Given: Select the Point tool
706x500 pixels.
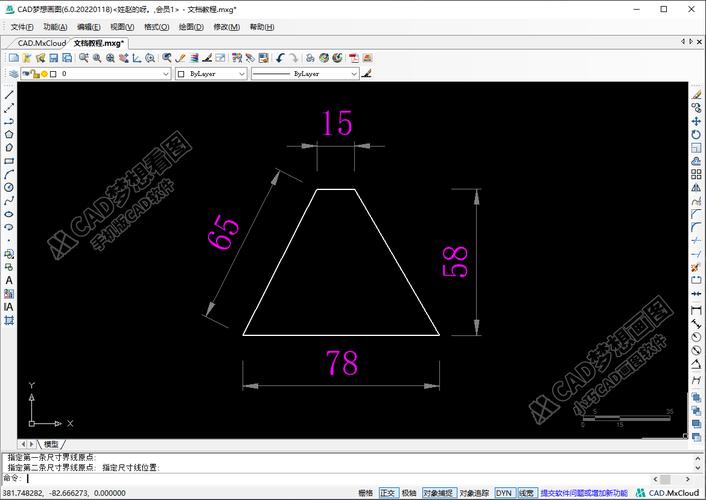Looking at the screenshot, I should 9,241.
